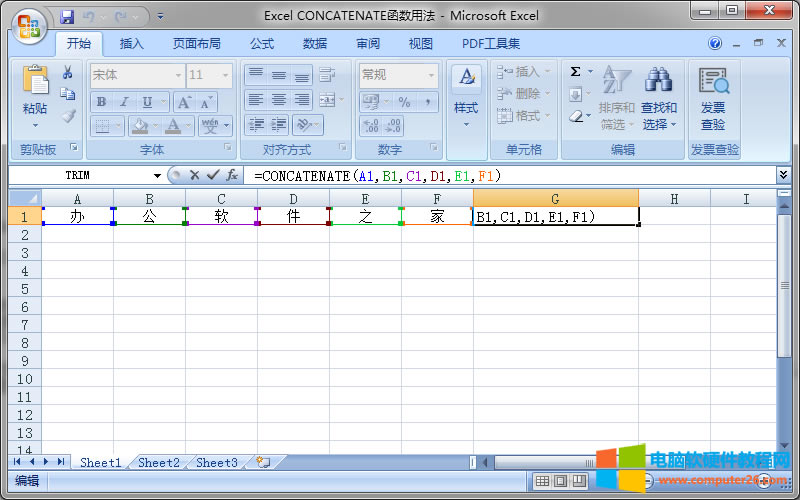Switch to Normal view in status bar
Screen dimensions: 800x500
pyautogui.click(x=541, y=481)
